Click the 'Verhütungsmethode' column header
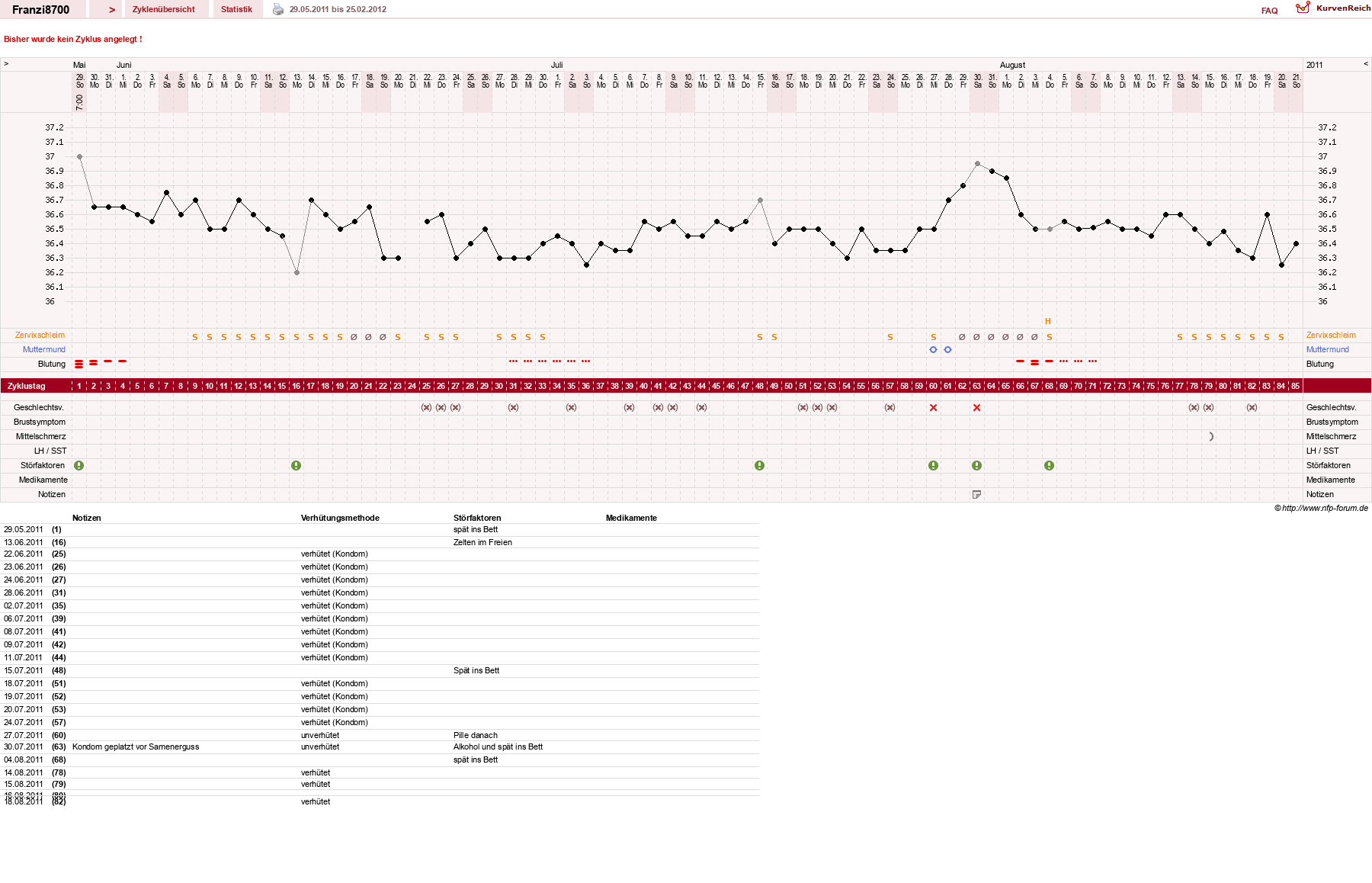 coord(340,518)
